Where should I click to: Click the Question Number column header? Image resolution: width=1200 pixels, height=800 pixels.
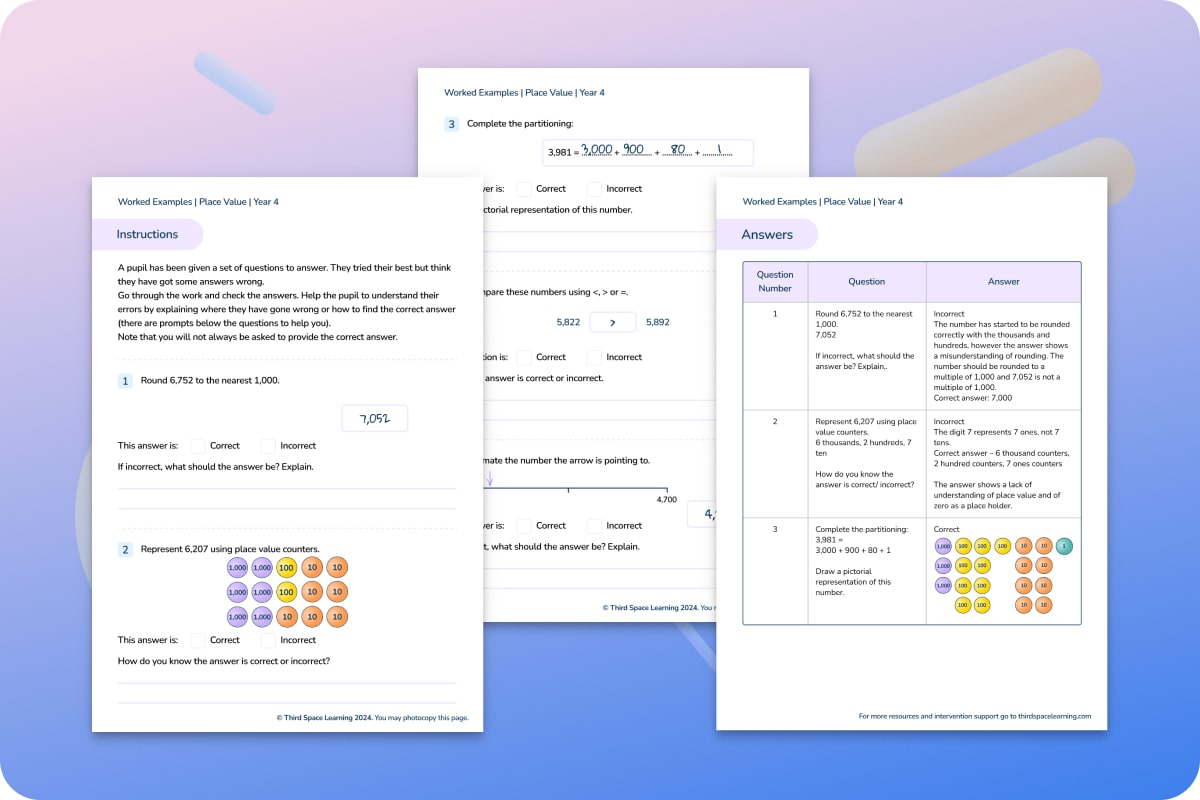[775, 281]
